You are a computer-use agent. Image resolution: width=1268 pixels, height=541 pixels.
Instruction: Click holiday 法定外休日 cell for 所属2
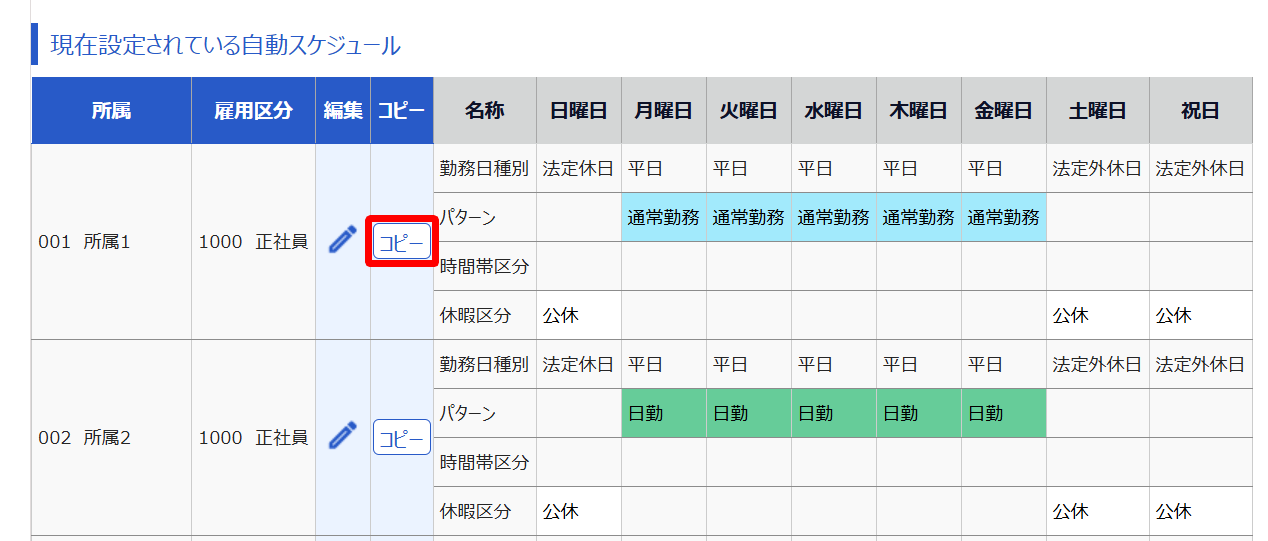click(x=1201, y=365)
